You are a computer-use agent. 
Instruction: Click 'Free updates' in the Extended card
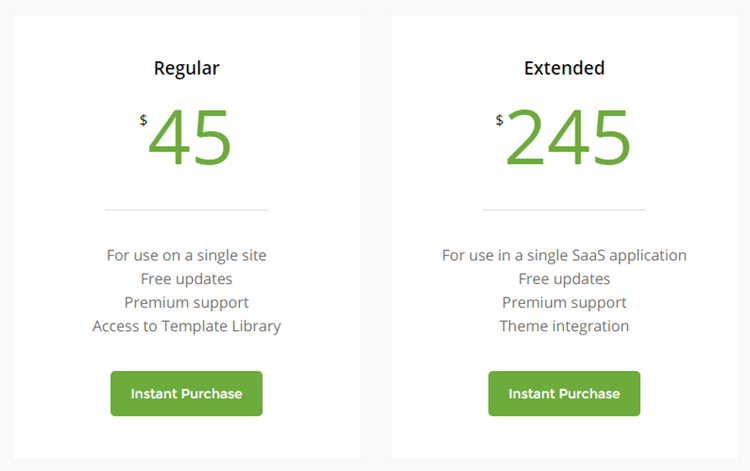564,279
